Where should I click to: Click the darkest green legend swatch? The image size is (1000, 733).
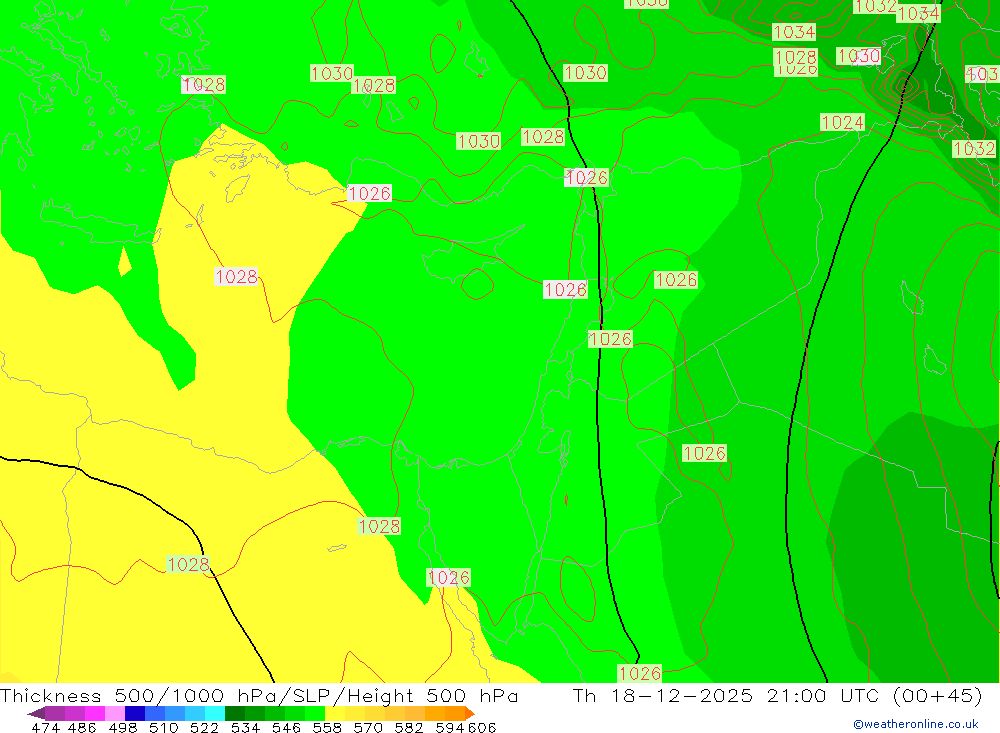click(x=235, y=713)
